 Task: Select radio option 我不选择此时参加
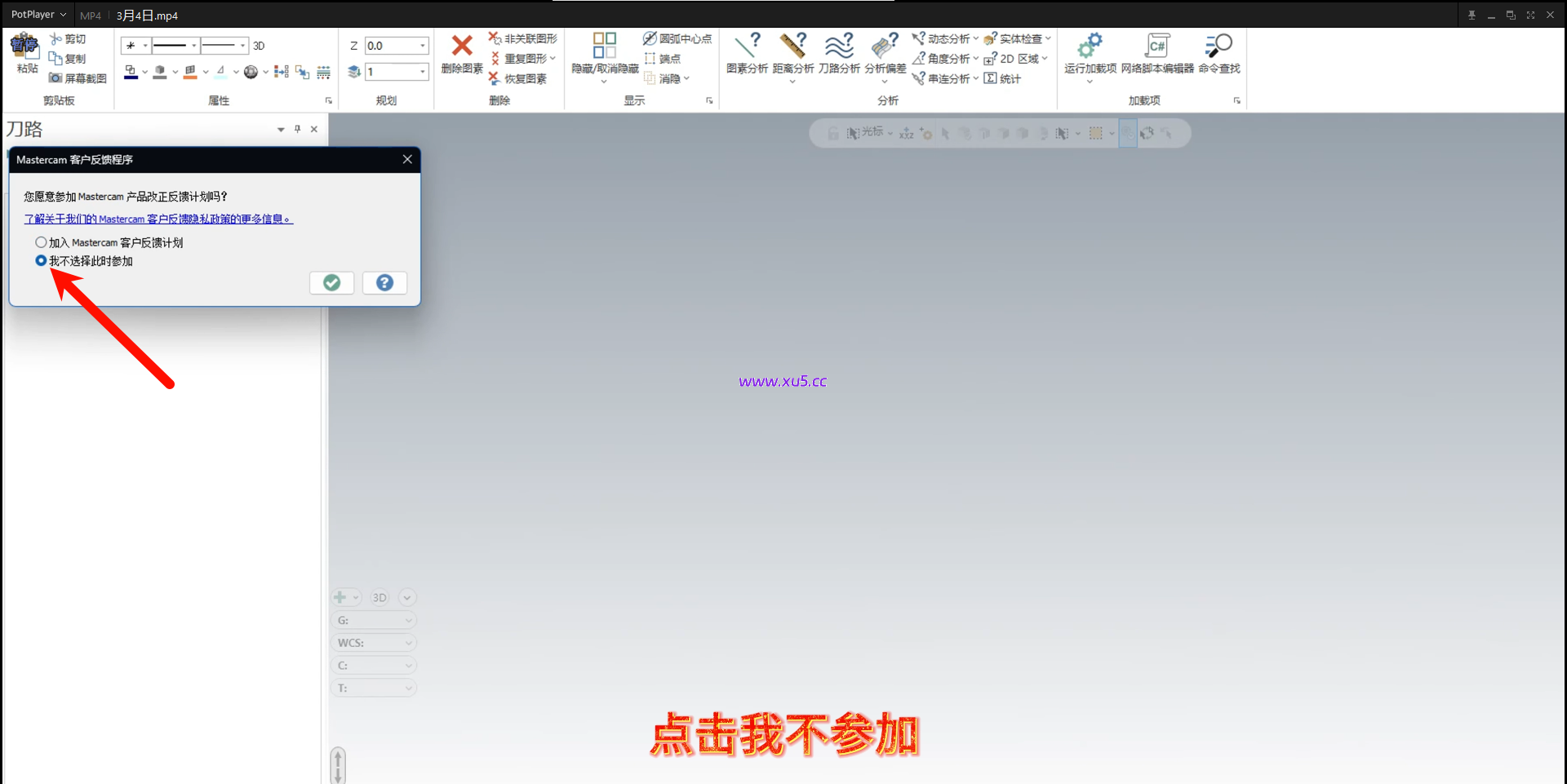[x=41, y=260]
